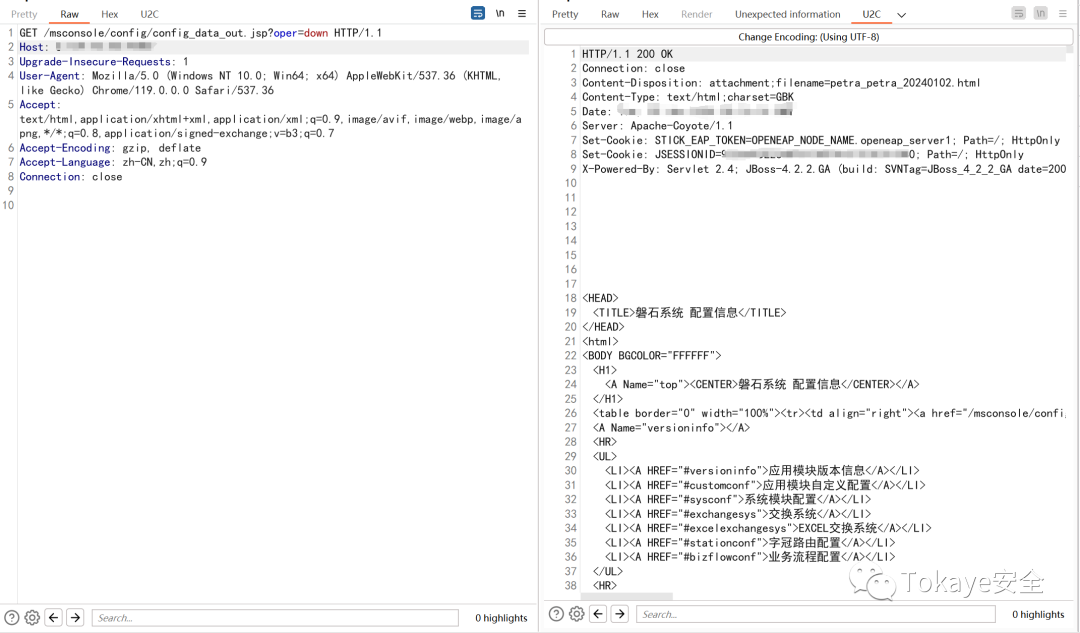Click the Accept-Language header line

tap(113, 163)
